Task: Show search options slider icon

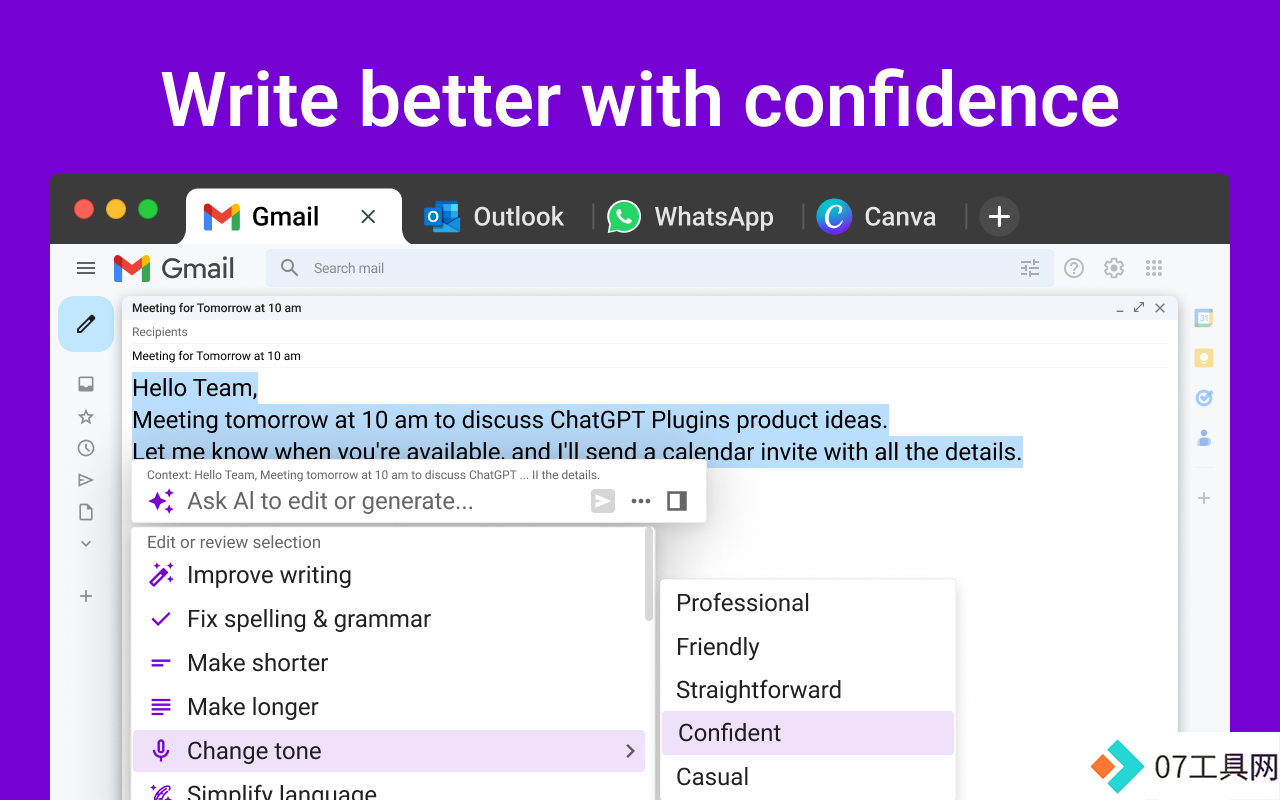Action: coord(1030,268)
